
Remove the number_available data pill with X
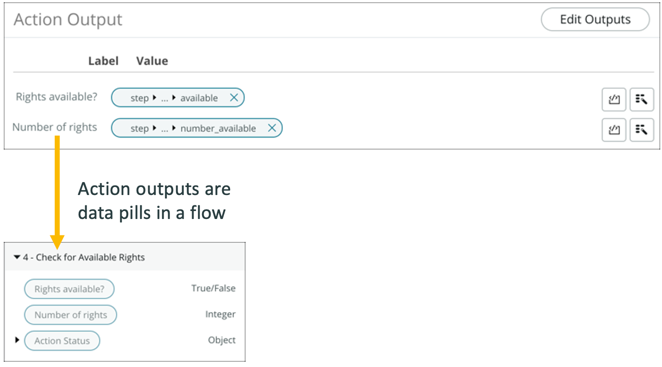tap(272, 128)
